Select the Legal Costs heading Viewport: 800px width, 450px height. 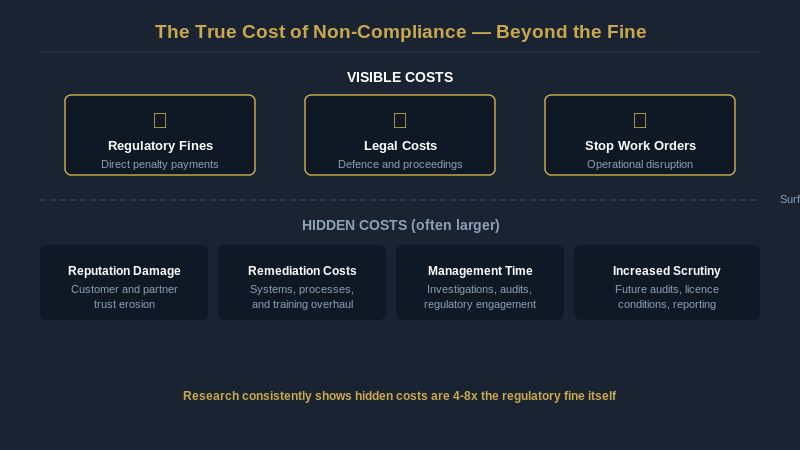point(401,146)
